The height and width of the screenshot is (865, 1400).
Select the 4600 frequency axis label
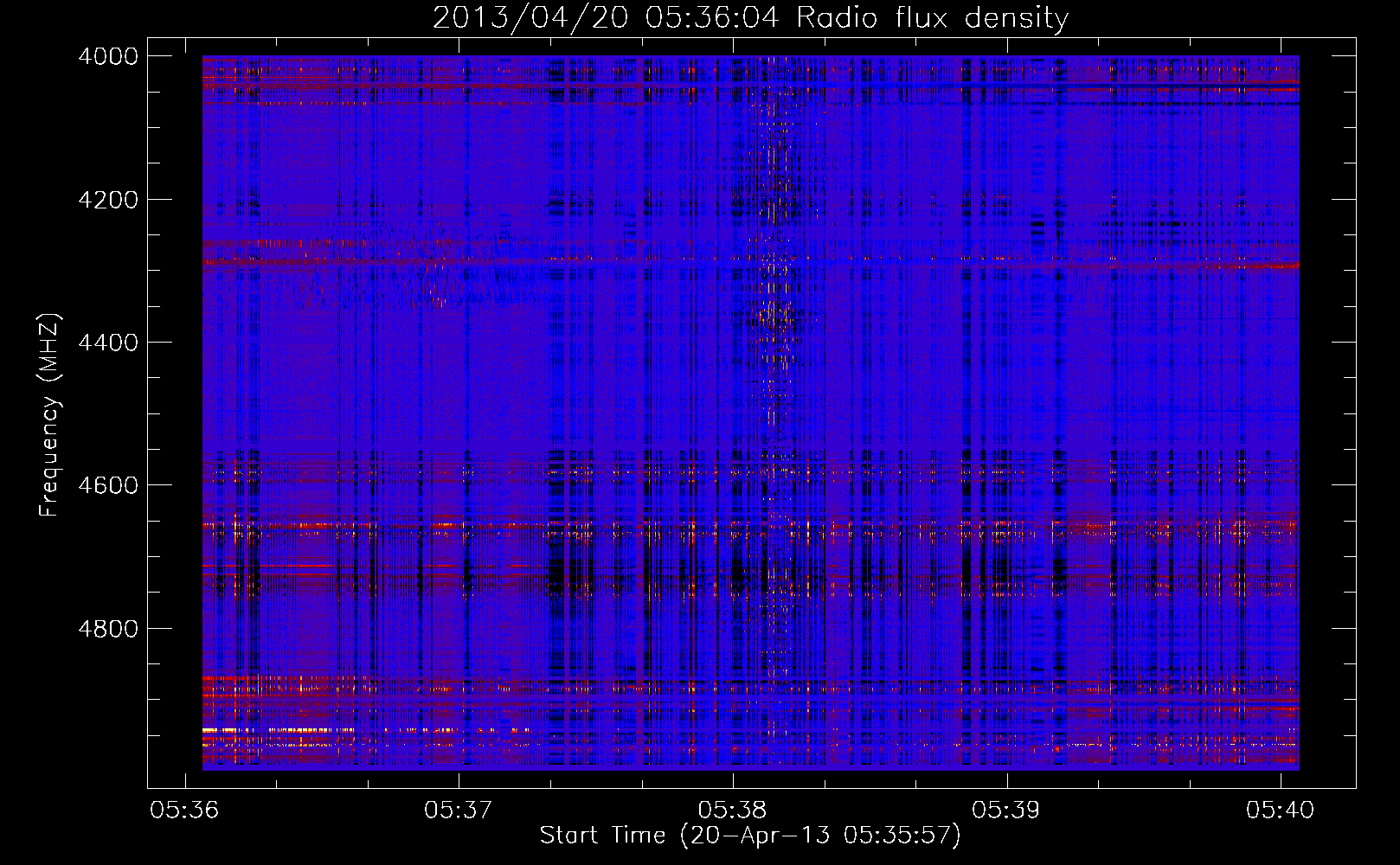(108, 485)
